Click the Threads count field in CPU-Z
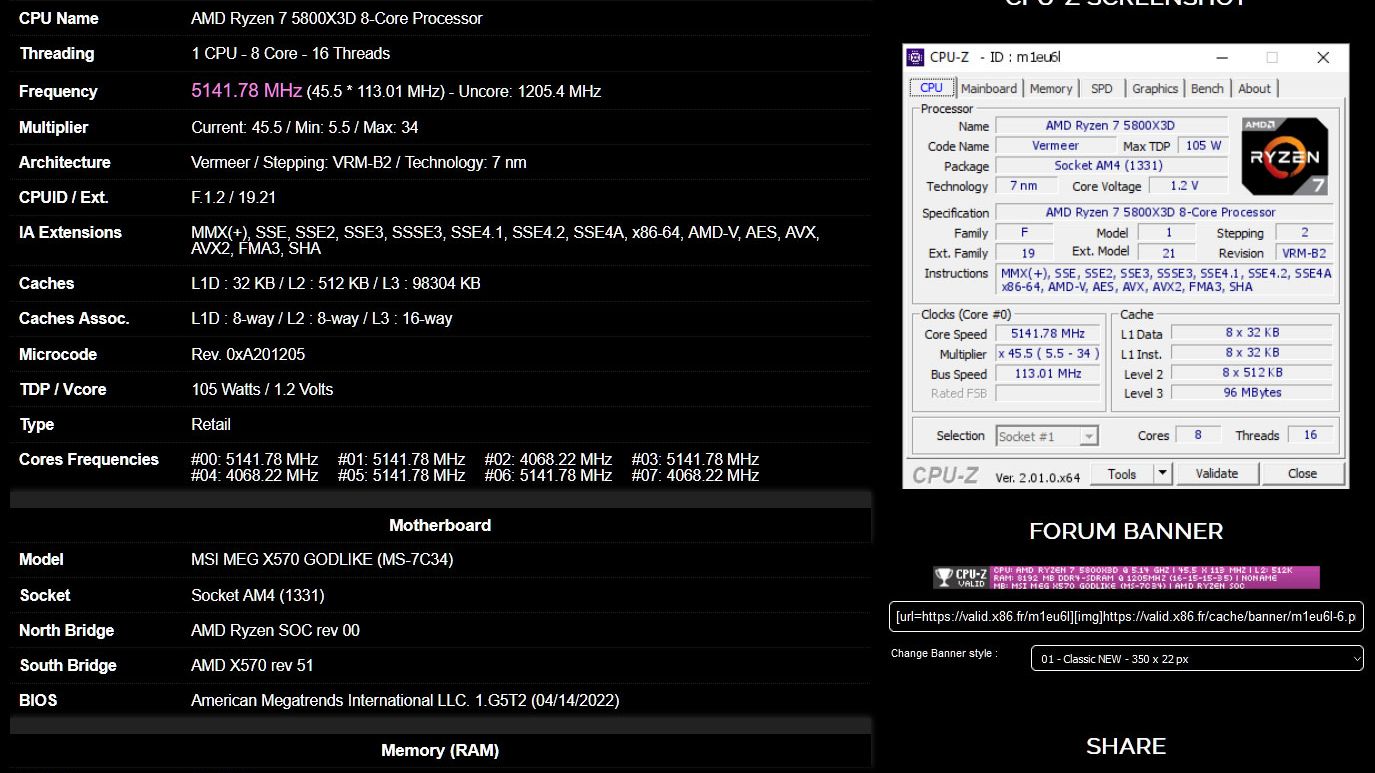 pos(1310,435)
